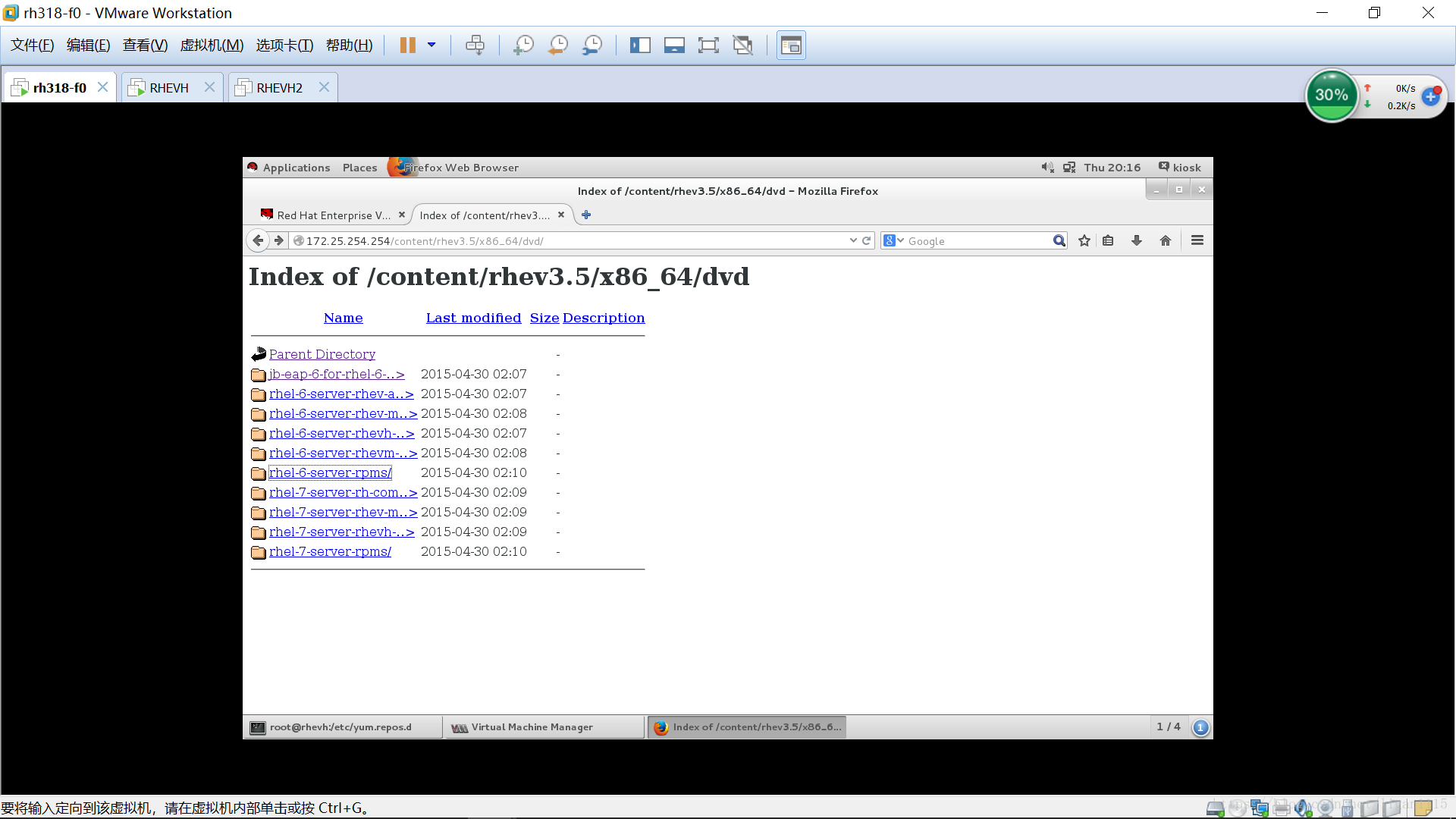This screenshot has height=819, width=1456.
Task: Close the RHEVH2 VM tab
Action: (324, 87)
